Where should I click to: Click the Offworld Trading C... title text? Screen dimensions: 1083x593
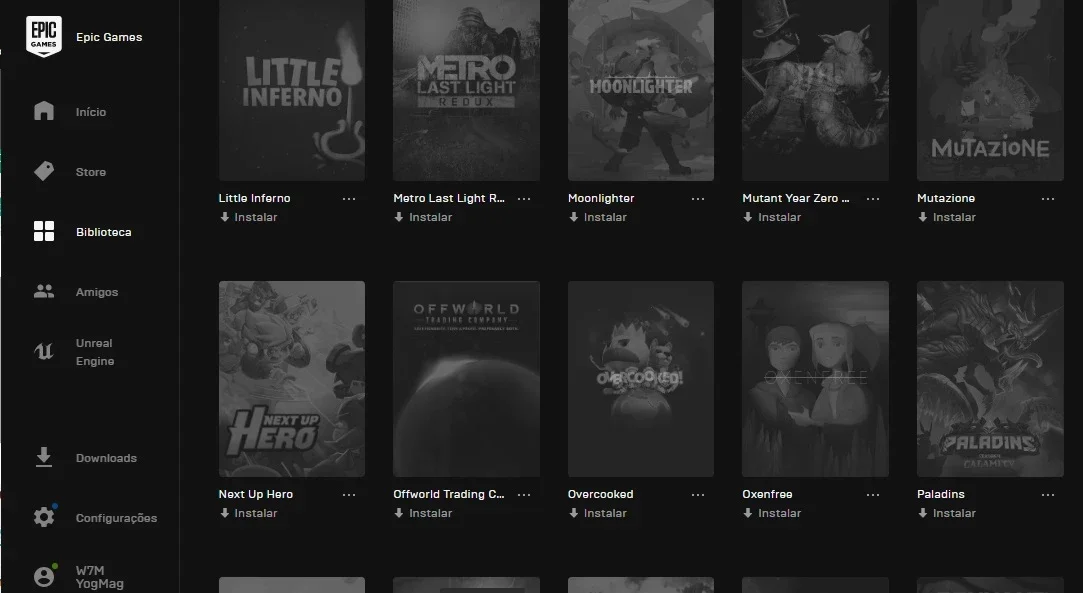[x=449, y=494]
